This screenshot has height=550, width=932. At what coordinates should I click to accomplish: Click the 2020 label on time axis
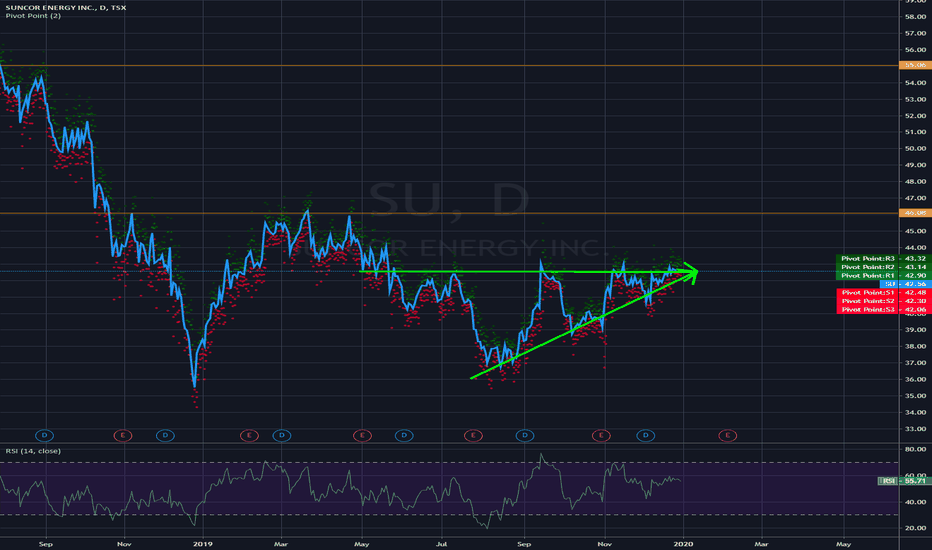[684, 544]
